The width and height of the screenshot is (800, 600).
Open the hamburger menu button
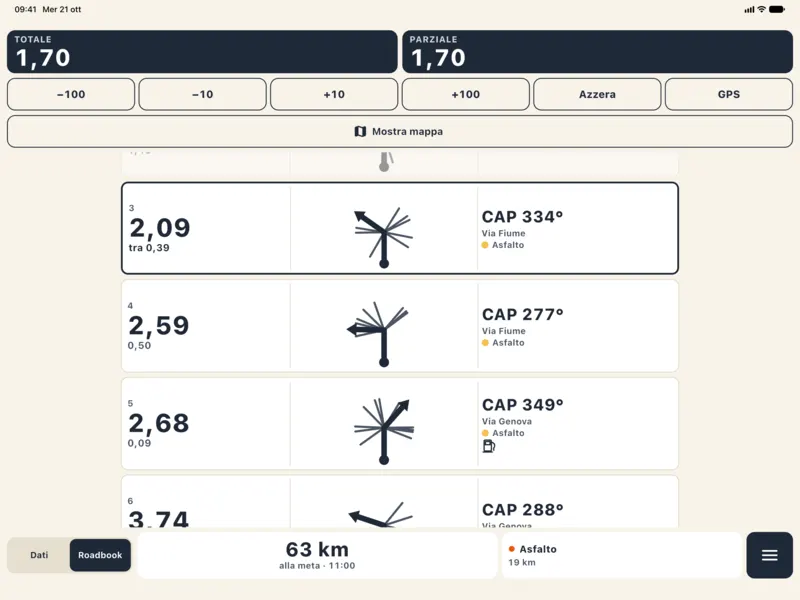coord(769,555)
